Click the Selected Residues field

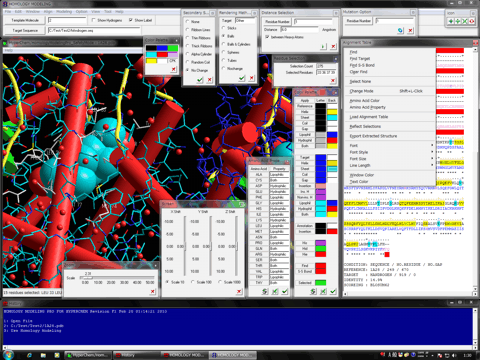tap(326, 72)
